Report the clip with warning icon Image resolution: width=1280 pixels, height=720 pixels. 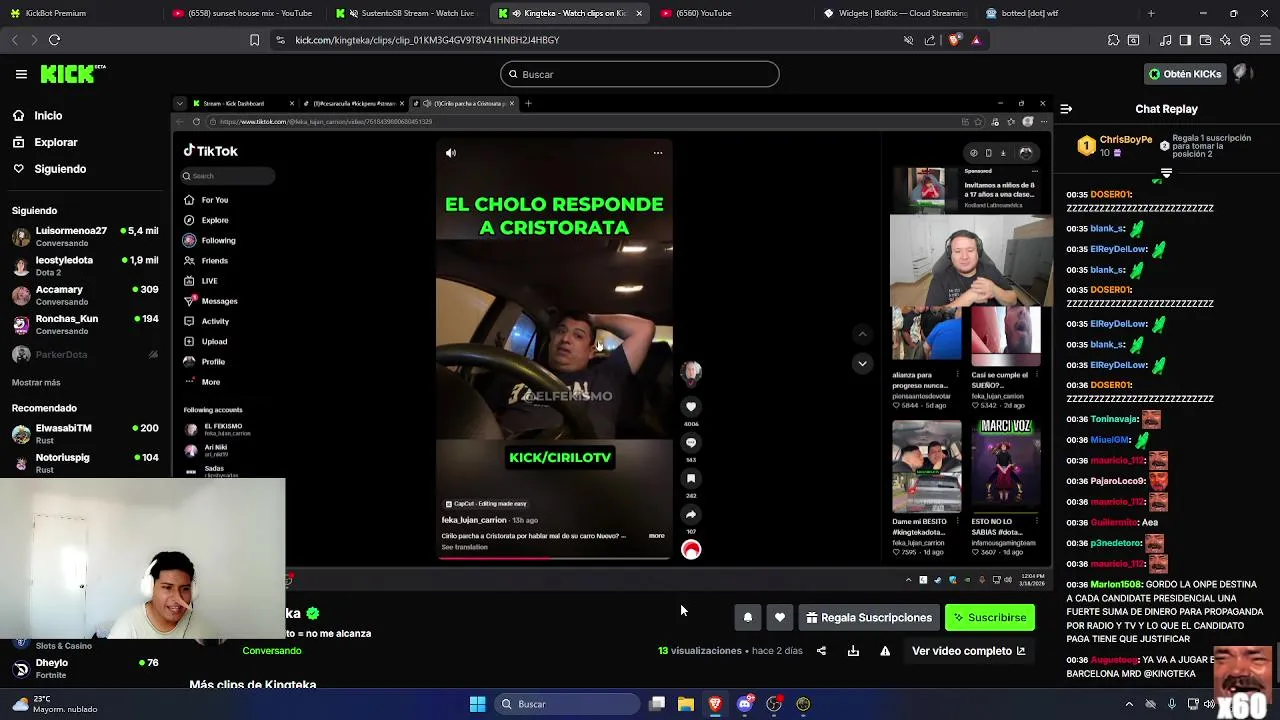(x=885, y=651)
